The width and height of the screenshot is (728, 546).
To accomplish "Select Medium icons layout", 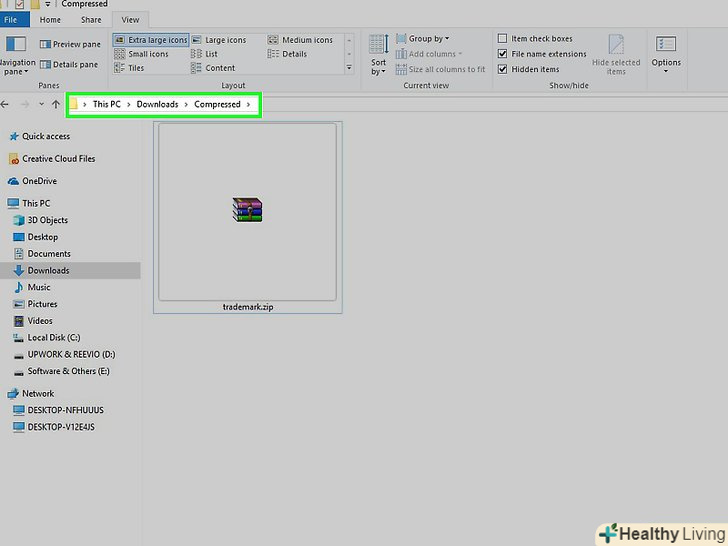I will point(300,40).
